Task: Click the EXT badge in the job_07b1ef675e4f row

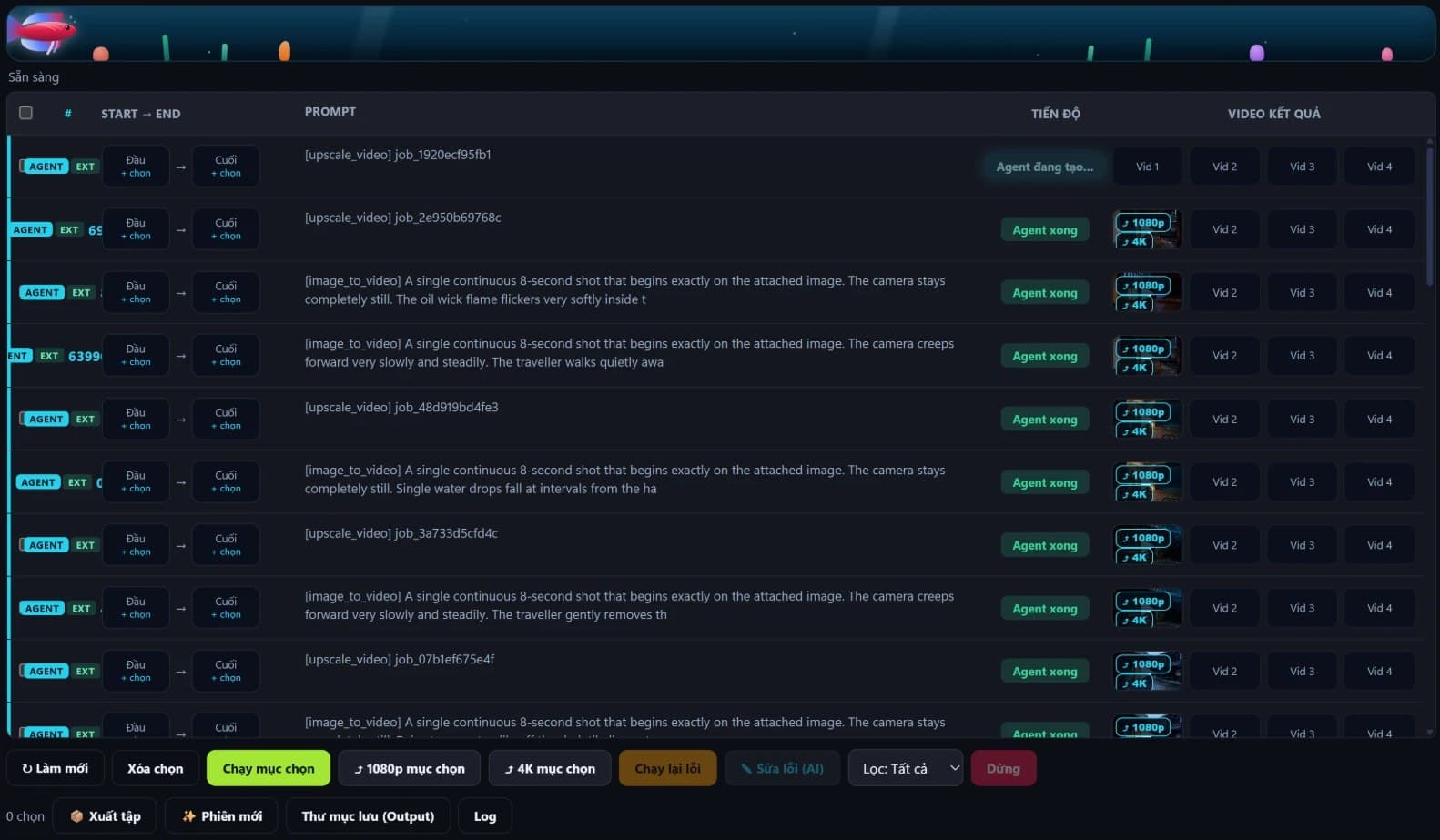Action: tap(86, 672)
